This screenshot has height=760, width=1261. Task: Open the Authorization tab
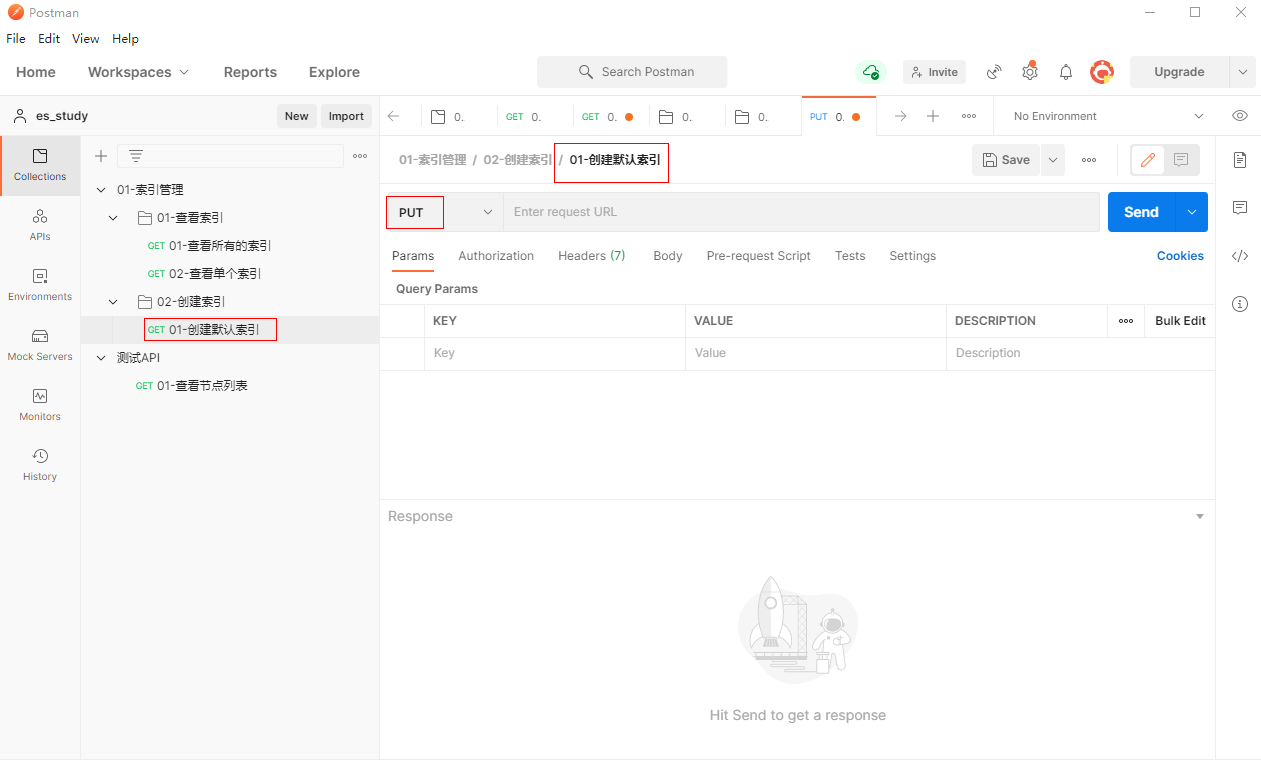(x=496, y=256)
